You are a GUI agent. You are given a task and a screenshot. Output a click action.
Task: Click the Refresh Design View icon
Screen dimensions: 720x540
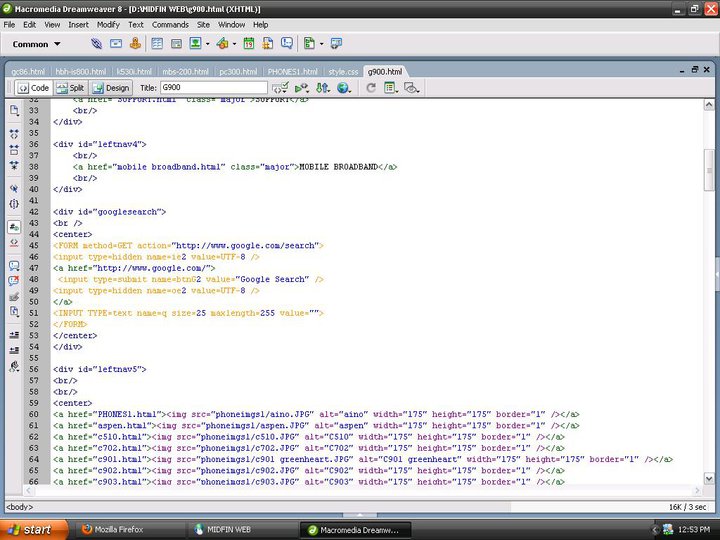371,87
